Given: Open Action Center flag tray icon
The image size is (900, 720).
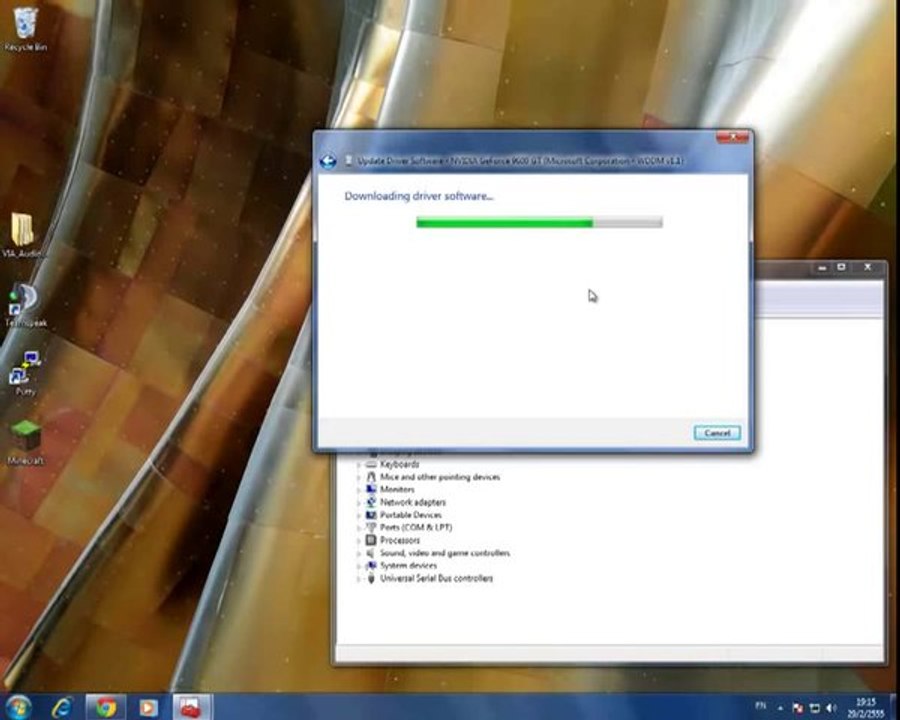Looking at the screenshot, I should click(x=797, y=709).
